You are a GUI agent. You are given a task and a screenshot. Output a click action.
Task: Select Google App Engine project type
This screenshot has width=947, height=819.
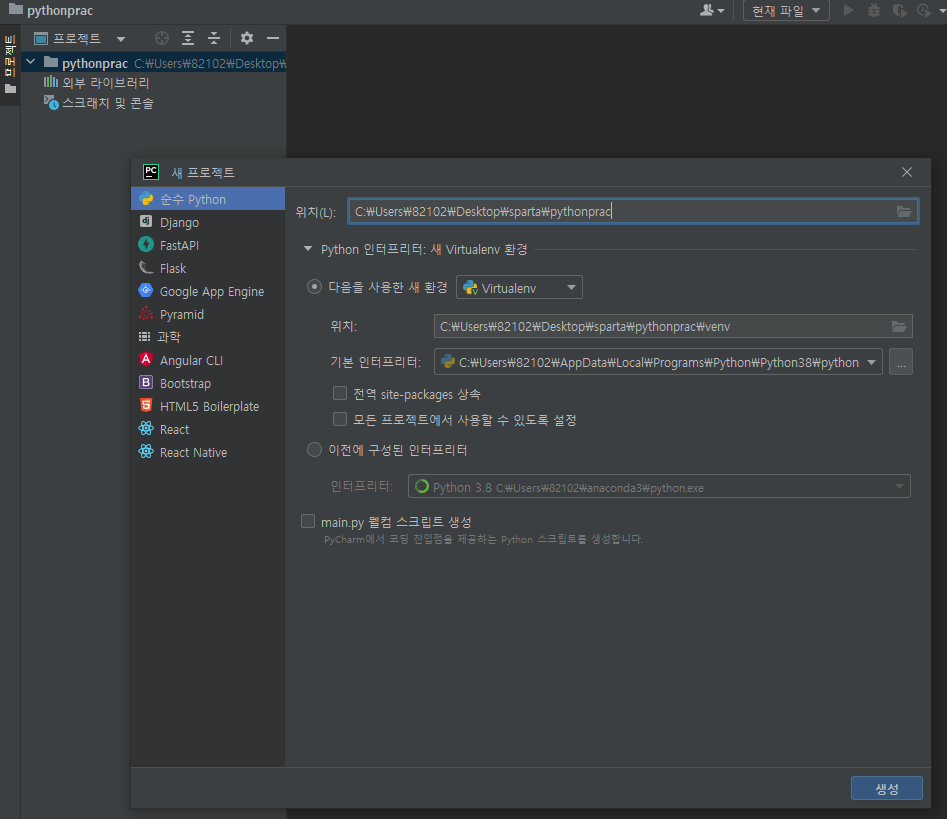[x=208, y=291]
